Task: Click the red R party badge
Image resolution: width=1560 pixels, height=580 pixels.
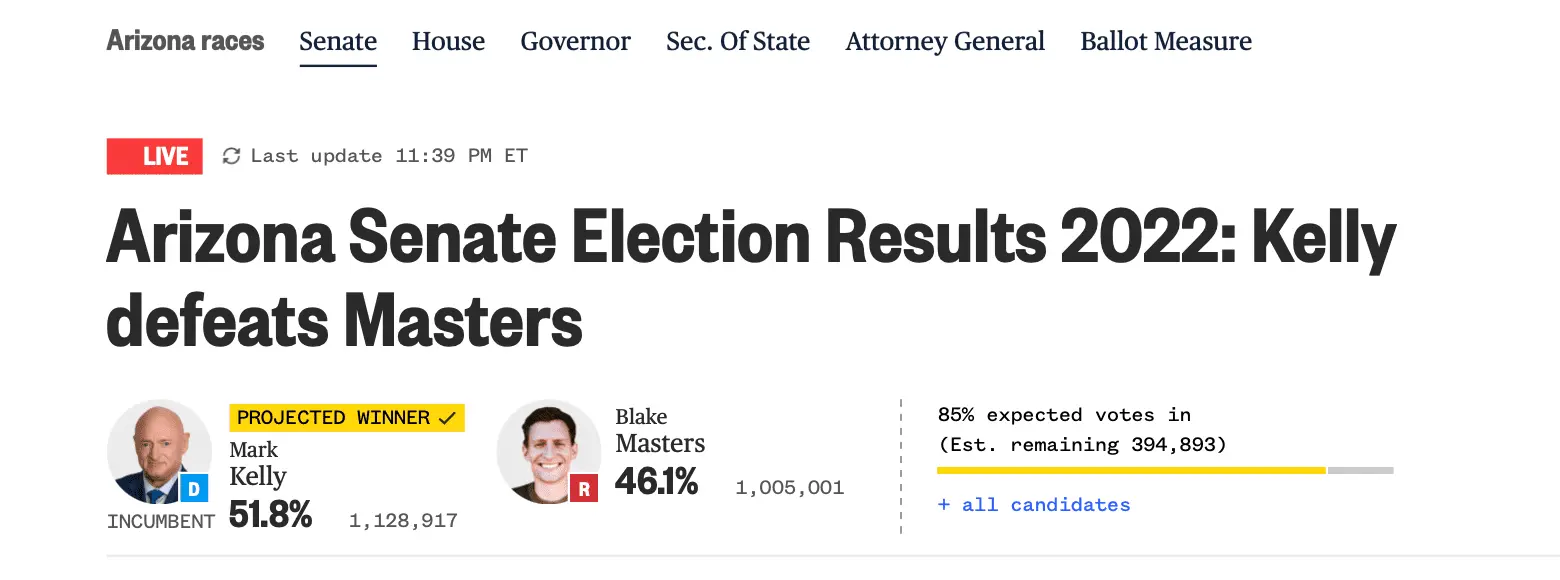Action: pyautogui.click(x=583, y=488)
